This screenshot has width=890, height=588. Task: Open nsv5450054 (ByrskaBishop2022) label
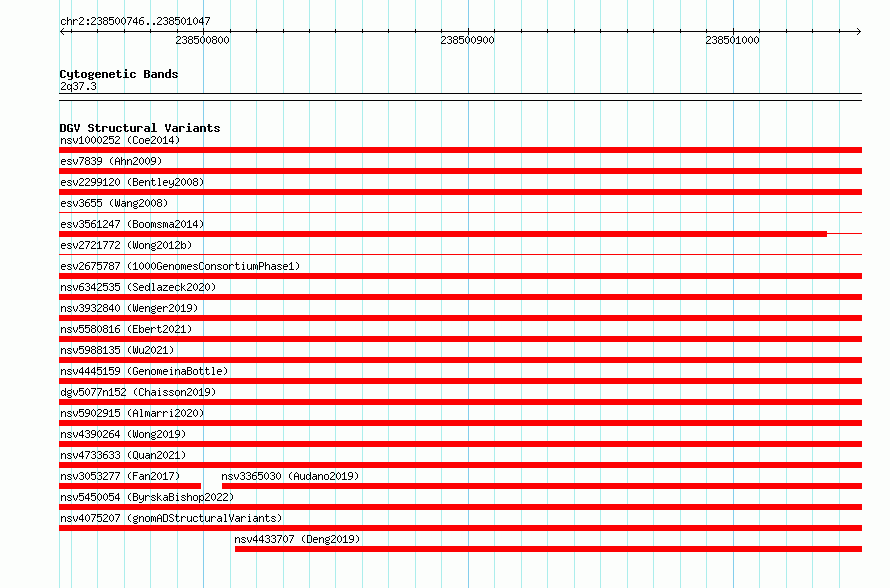(x=147, y=497)
